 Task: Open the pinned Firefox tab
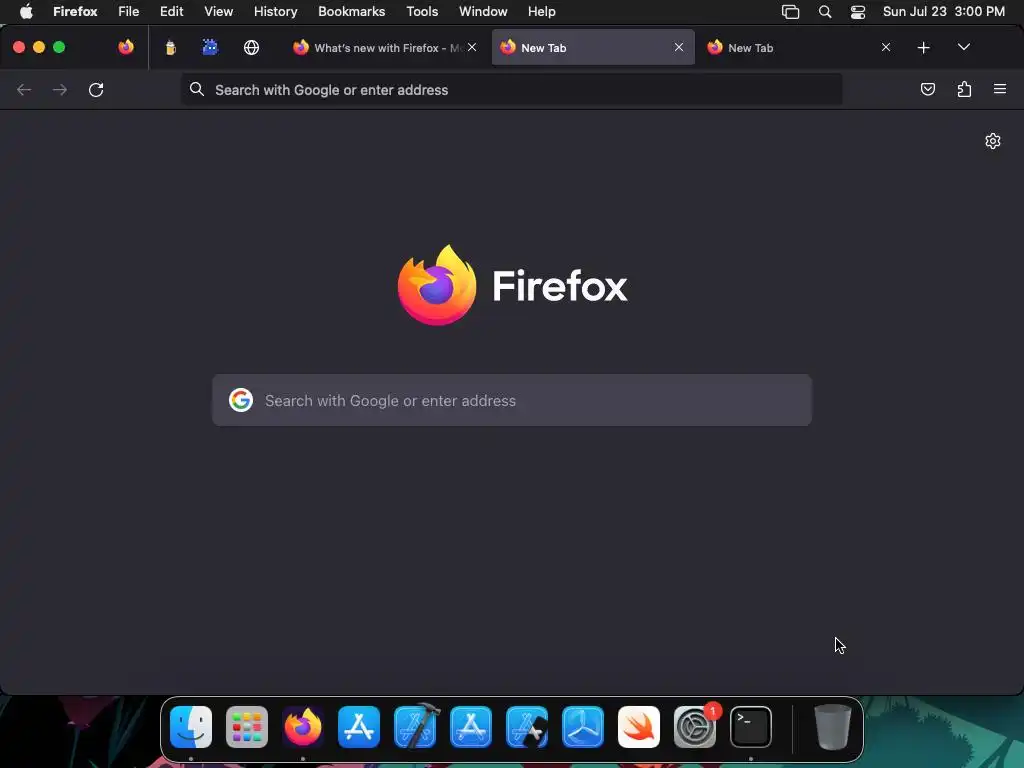click(126, 48)
